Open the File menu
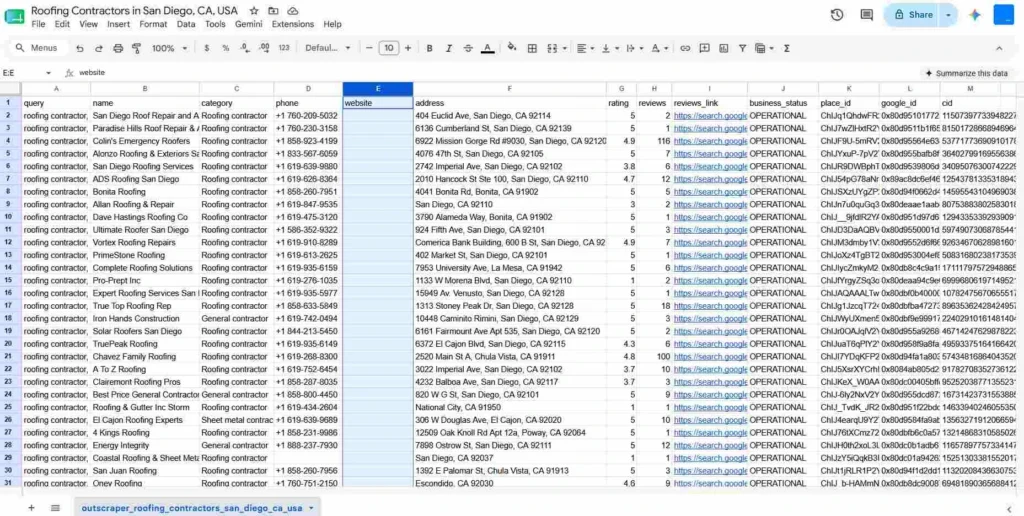1024x516 pixels. coord(39,24)
